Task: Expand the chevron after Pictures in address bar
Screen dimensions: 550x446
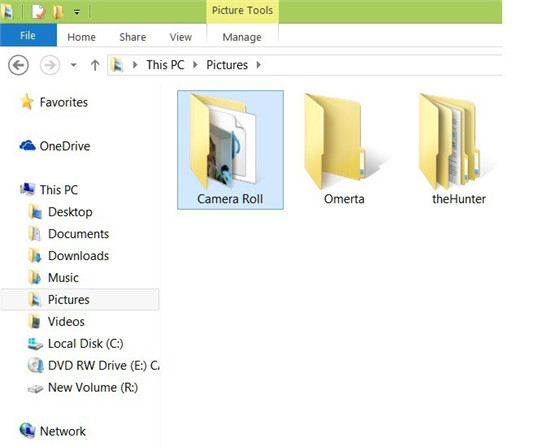Action: coord(259,65)
